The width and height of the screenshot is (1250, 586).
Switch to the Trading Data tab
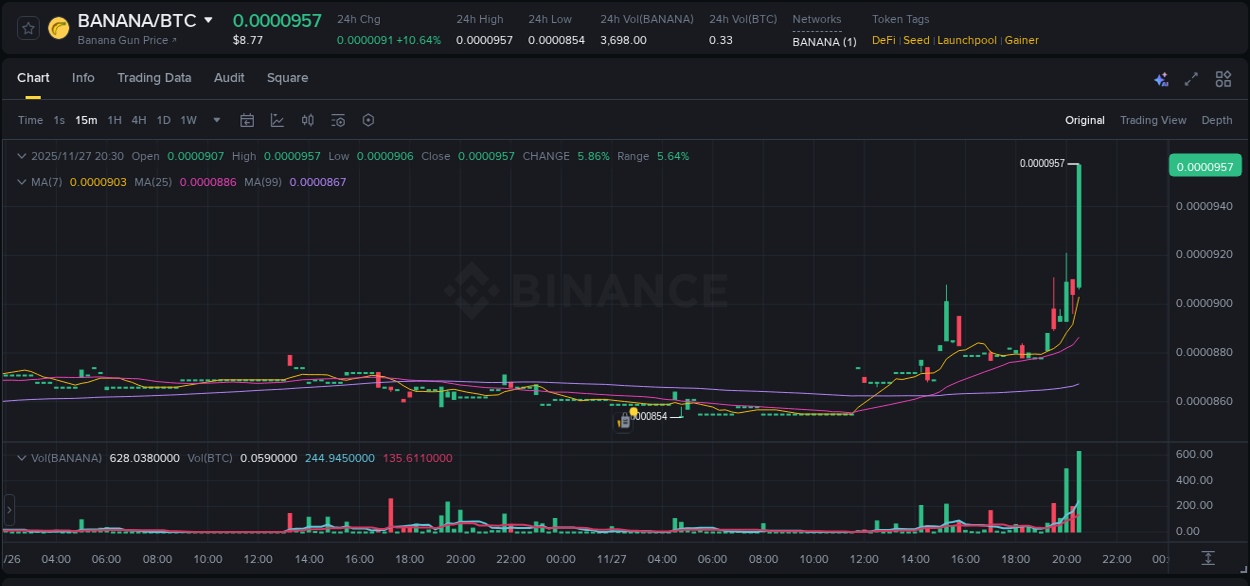point(154,78)
